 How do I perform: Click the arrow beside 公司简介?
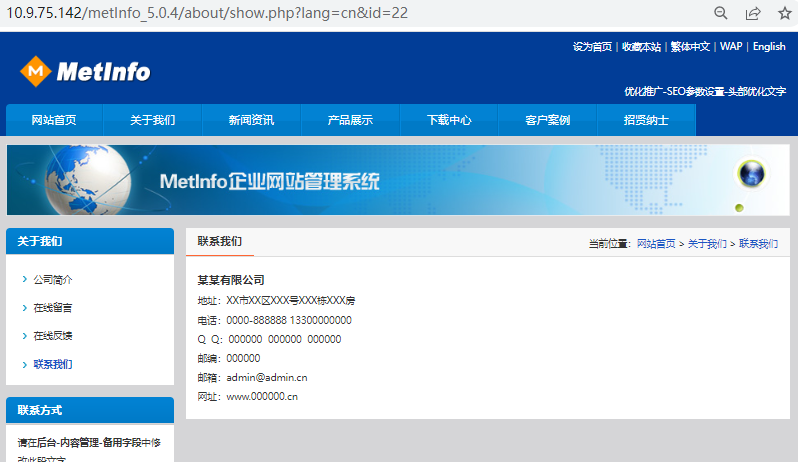click(24, 279)
